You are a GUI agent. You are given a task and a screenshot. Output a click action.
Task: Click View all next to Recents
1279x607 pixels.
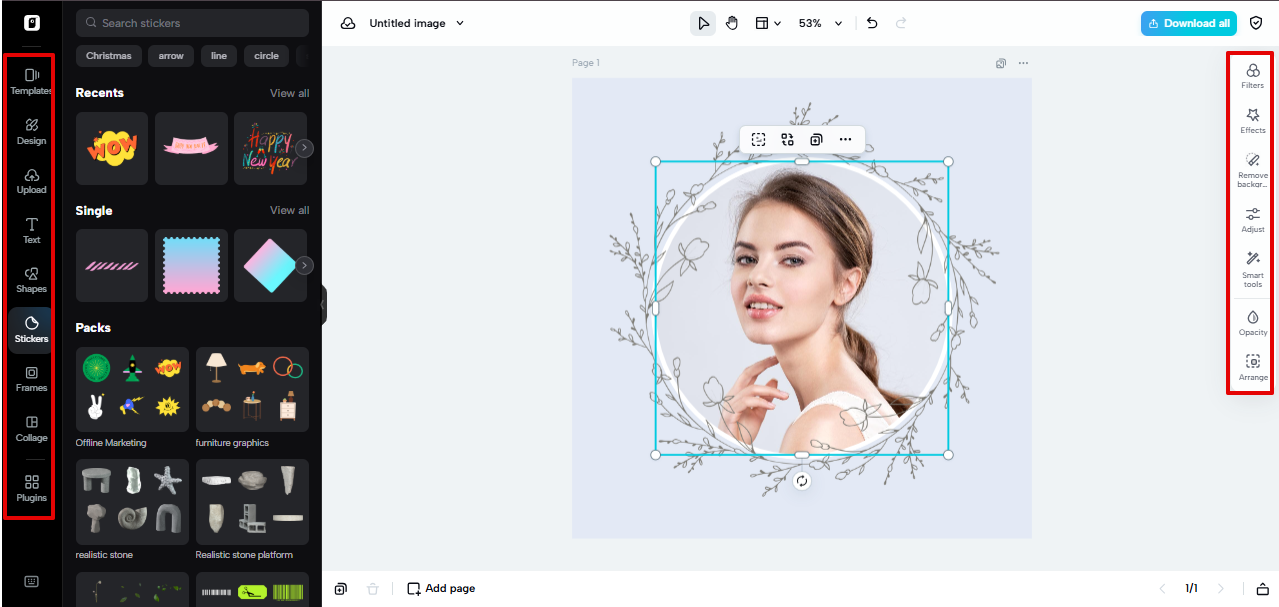pyautogui.click(x=289, y=93)
